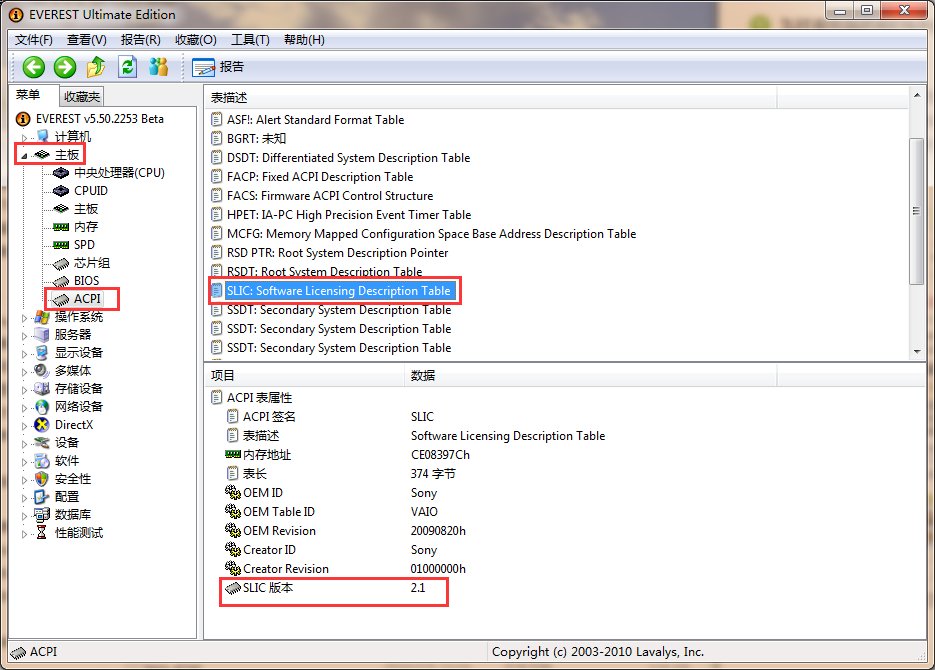This screenshot has width=935, height=670.
Task: Select the SPD memory icon in sidebar
Action: [60, 244]
